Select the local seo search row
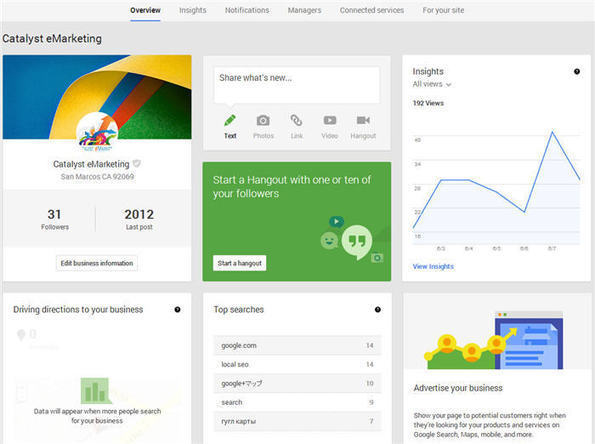Screen dimensions: 595x444 pos(297,364)
